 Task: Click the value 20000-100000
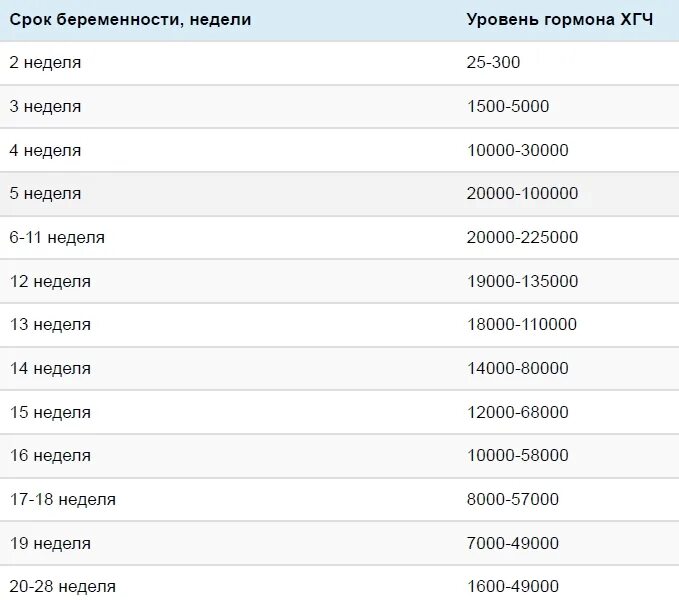click(x=522, y=194)
